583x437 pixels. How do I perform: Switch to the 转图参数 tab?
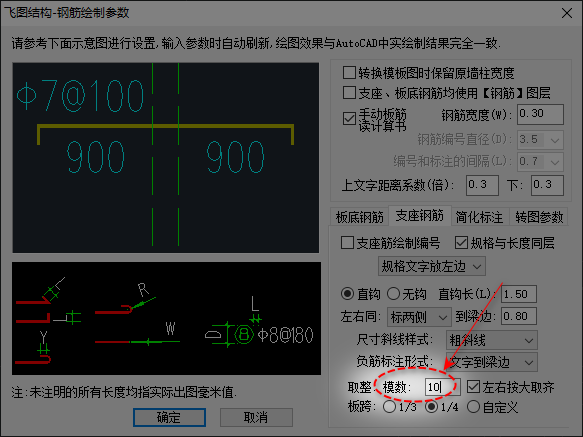(539, 217)
